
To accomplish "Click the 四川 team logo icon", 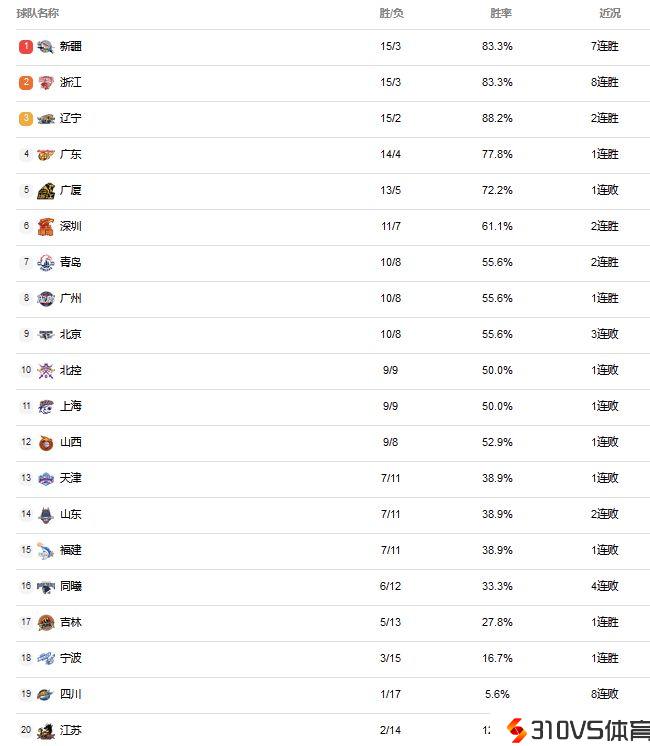I will point(46,695).
